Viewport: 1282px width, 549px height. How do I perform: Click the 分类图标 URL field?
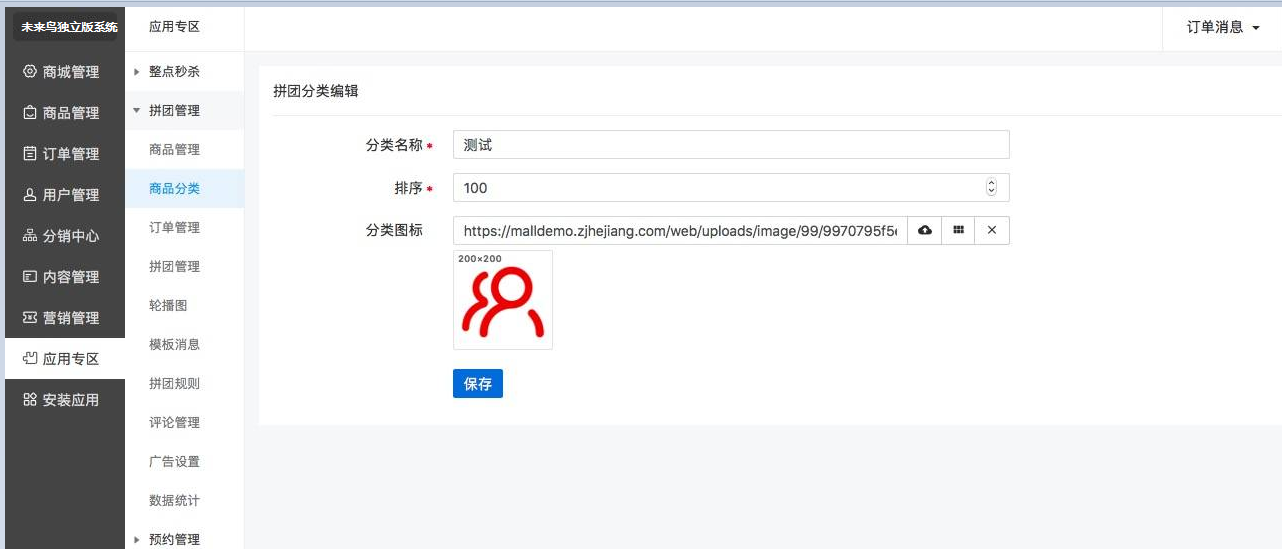point(680,230)
